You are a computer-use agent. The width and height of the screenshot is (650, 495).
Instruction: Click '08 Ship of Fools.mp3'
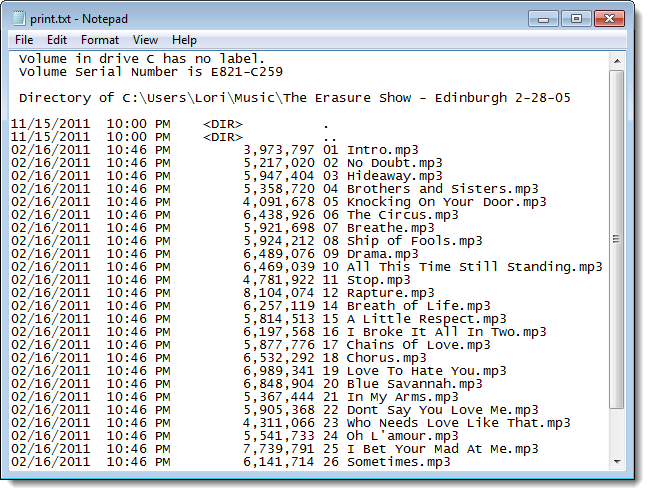coord(403,241)
